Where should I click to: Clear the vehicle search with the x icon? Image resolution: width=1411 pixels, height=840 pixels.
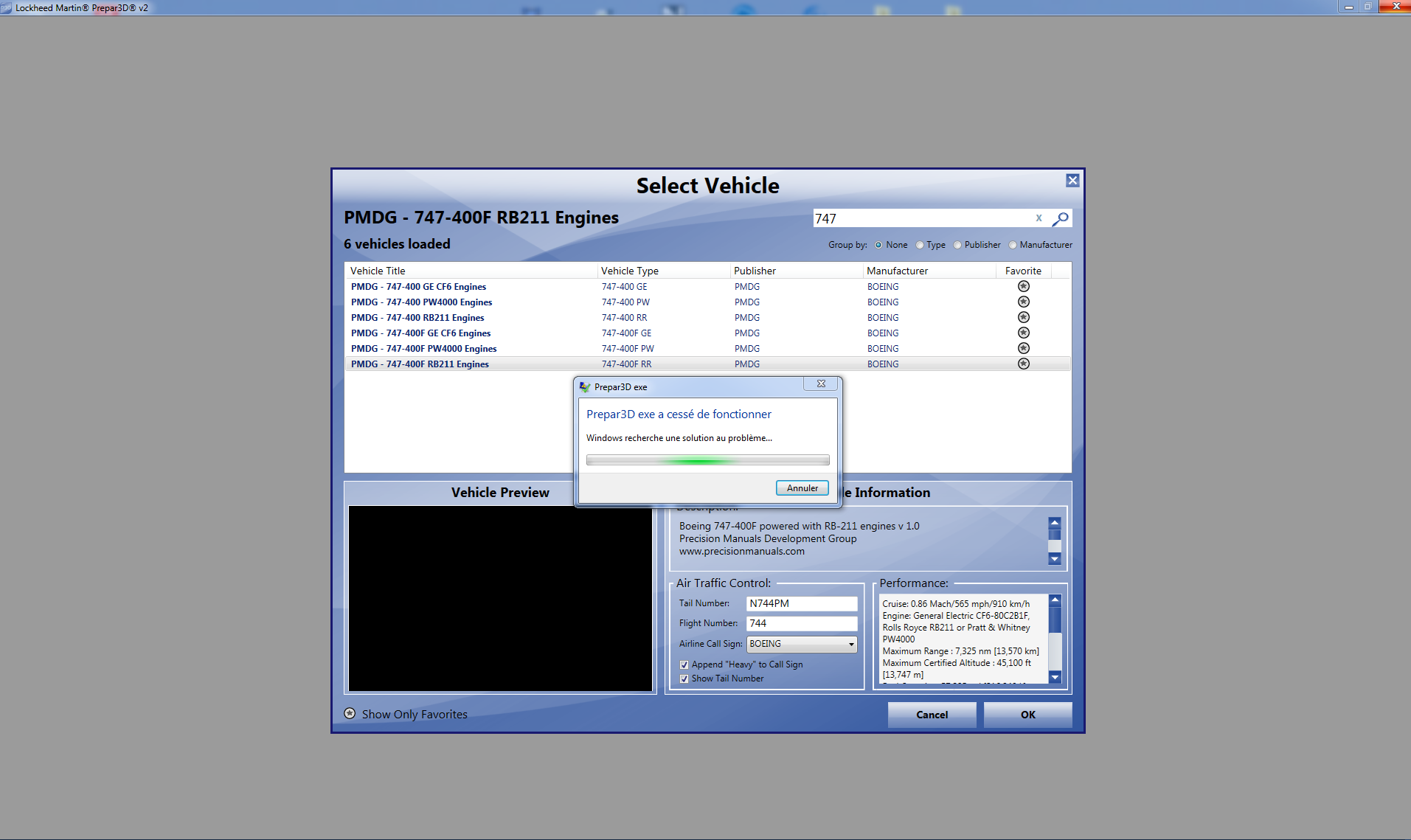1039,218
